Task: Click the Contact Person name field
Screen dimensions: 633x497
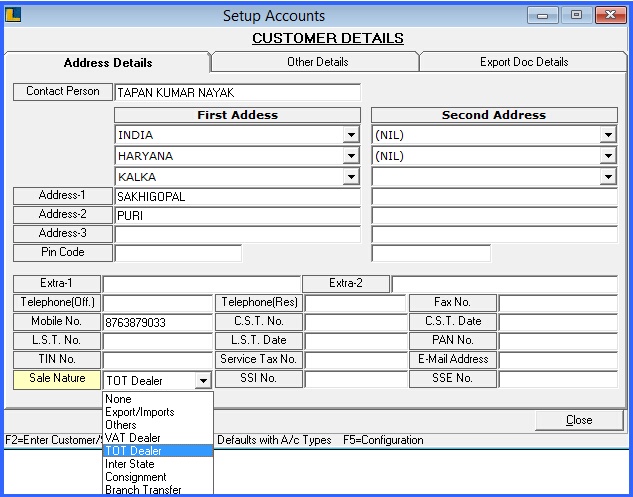Action: click(x=237, y=92)
